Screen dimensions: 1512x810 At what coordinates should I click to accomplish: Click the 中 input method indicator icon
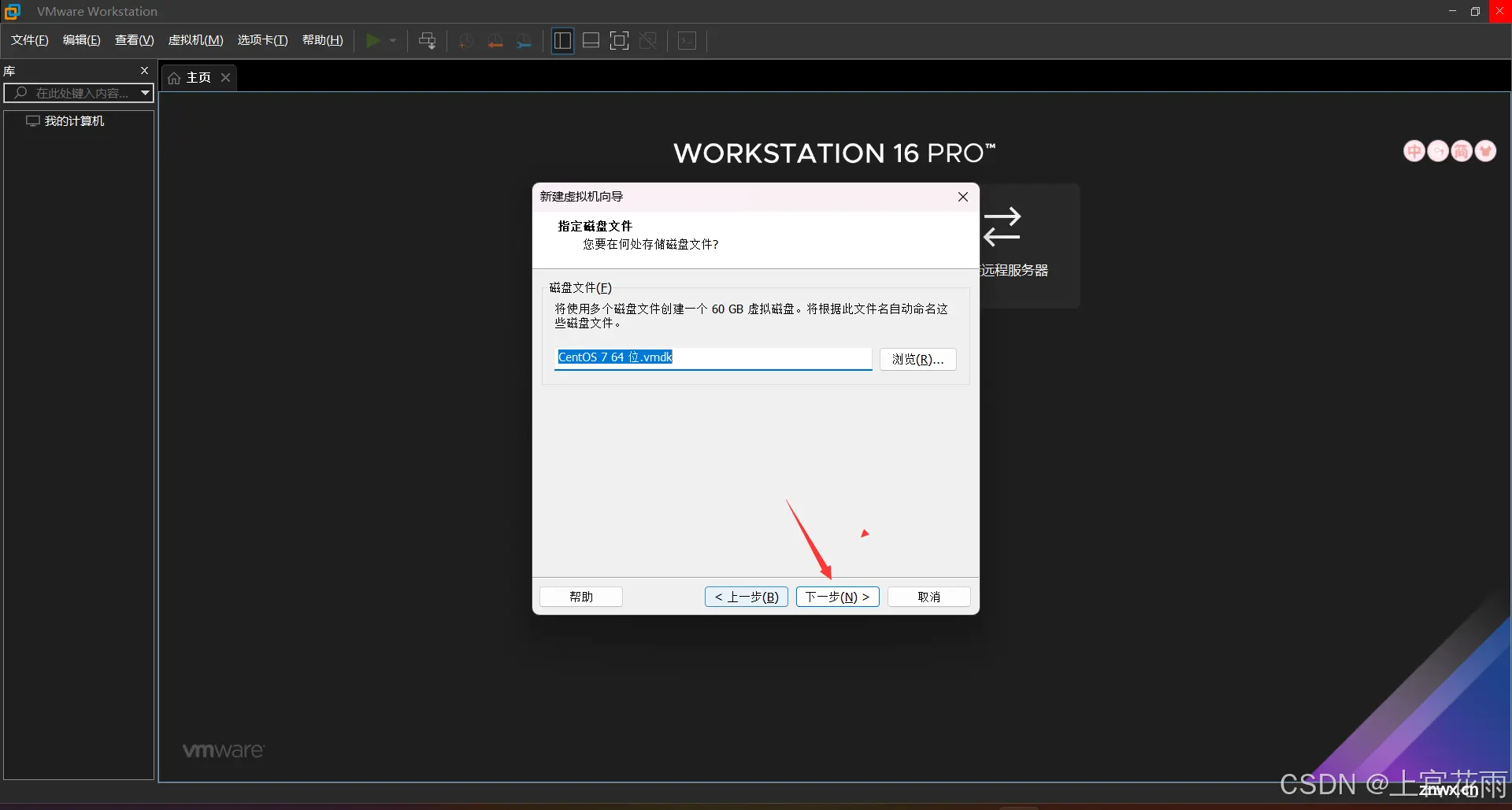pyautogui.click(x=1414, y=150)
